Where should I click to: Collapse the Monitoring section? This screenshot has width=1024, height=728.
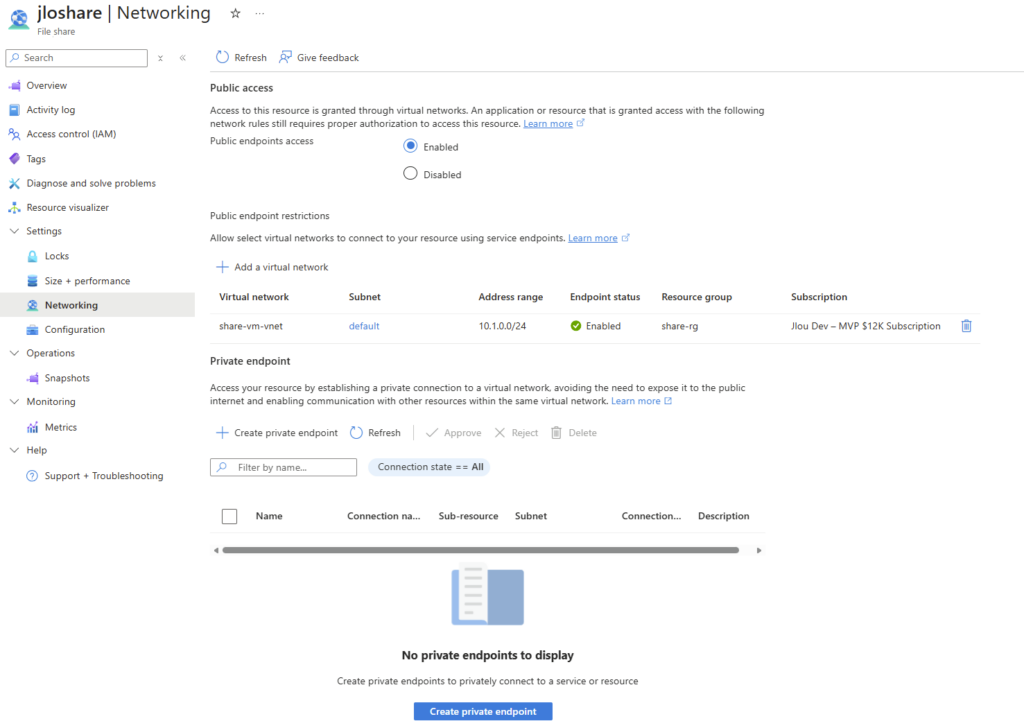pyautogui.click(x=14, y=402)
